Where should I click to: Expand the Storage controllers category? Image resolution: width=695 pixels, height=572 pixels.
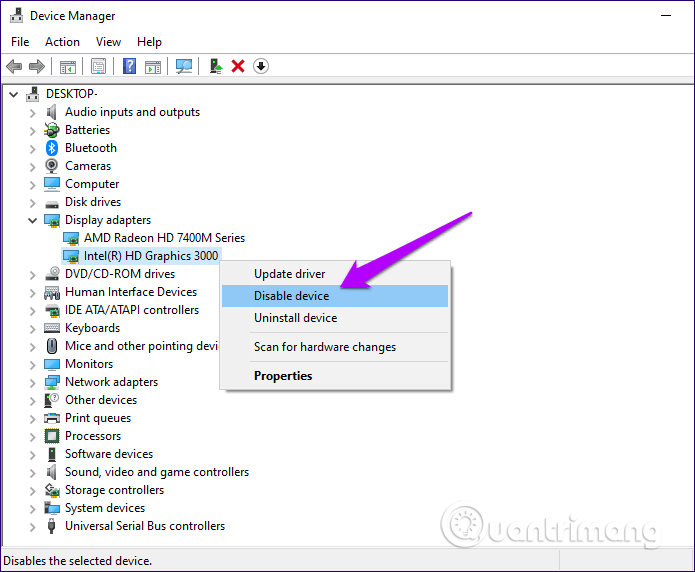pos(32,491)
